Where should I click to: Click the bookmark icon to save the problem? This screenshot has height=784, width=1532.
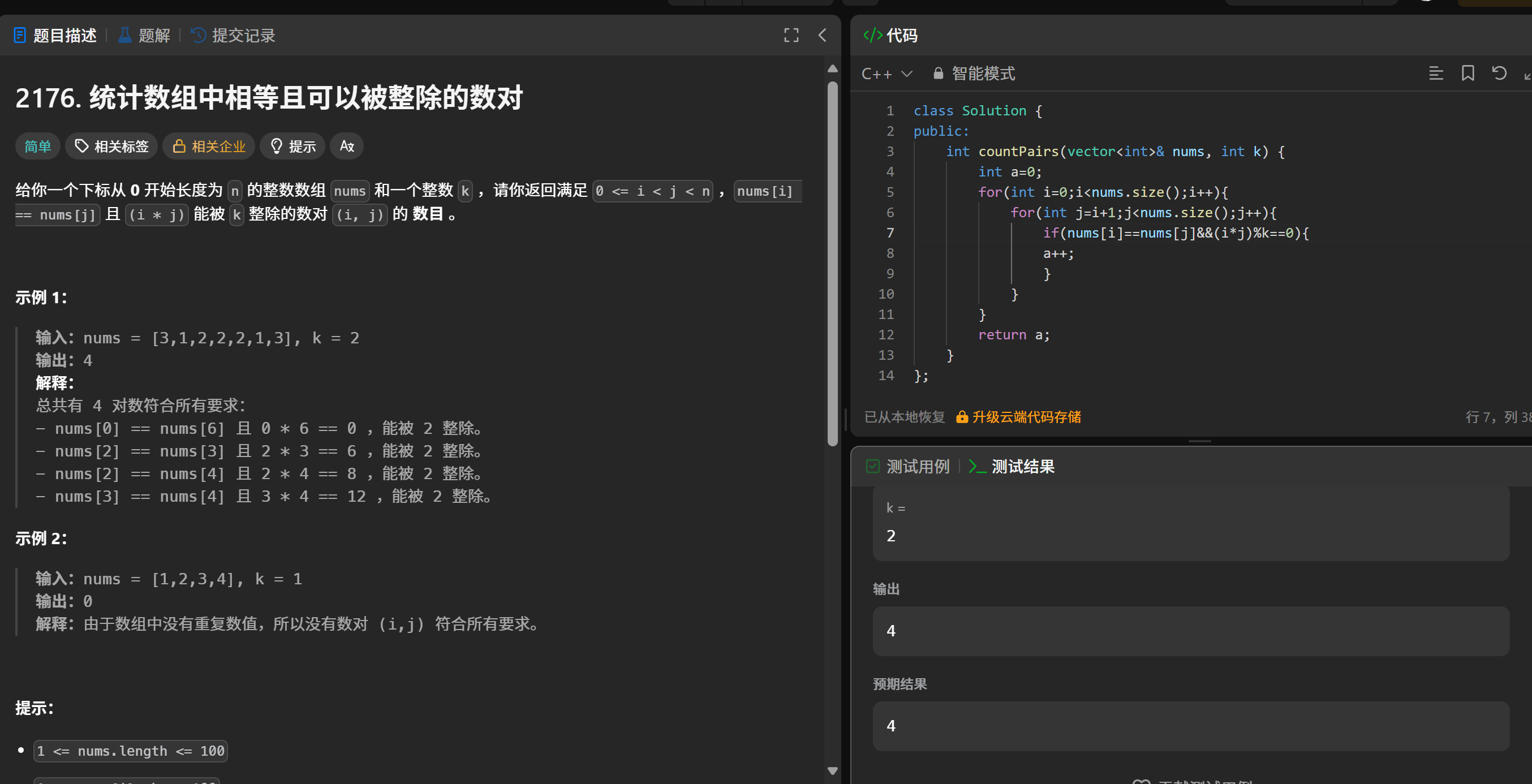tap(1468, 73)
